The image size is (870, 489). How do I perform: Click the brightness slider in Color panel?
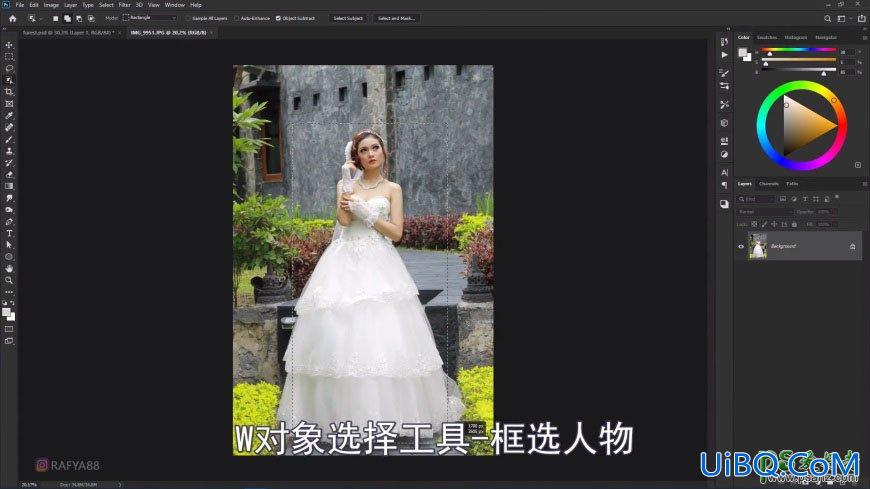click(x=798, y=70)
